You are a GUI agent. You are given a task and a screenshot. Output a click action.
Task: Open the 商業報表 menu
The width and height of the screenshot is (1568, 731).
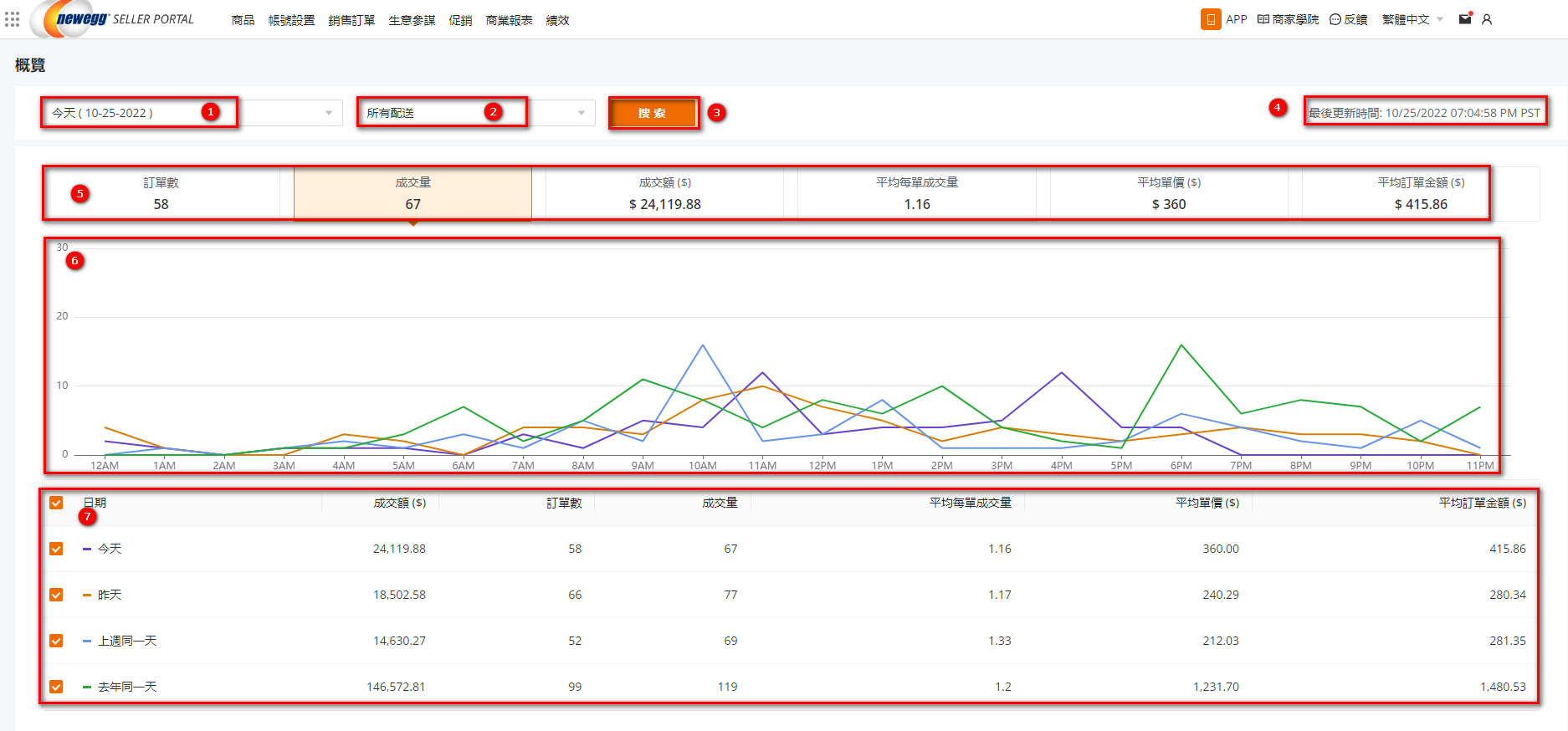pos(509,20)
